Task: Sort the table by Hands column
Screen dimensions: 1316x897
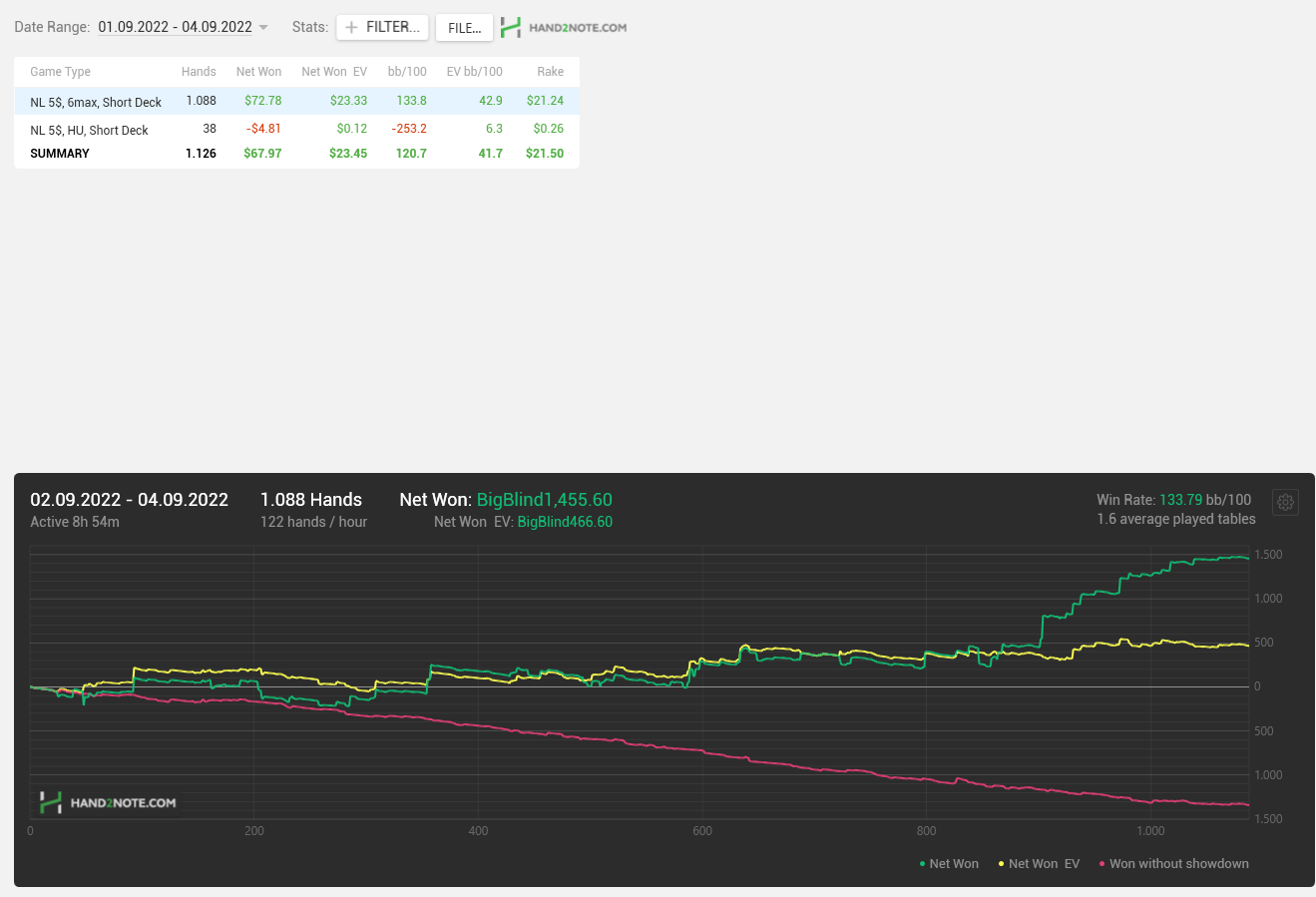Action: (x=199, y=72)
